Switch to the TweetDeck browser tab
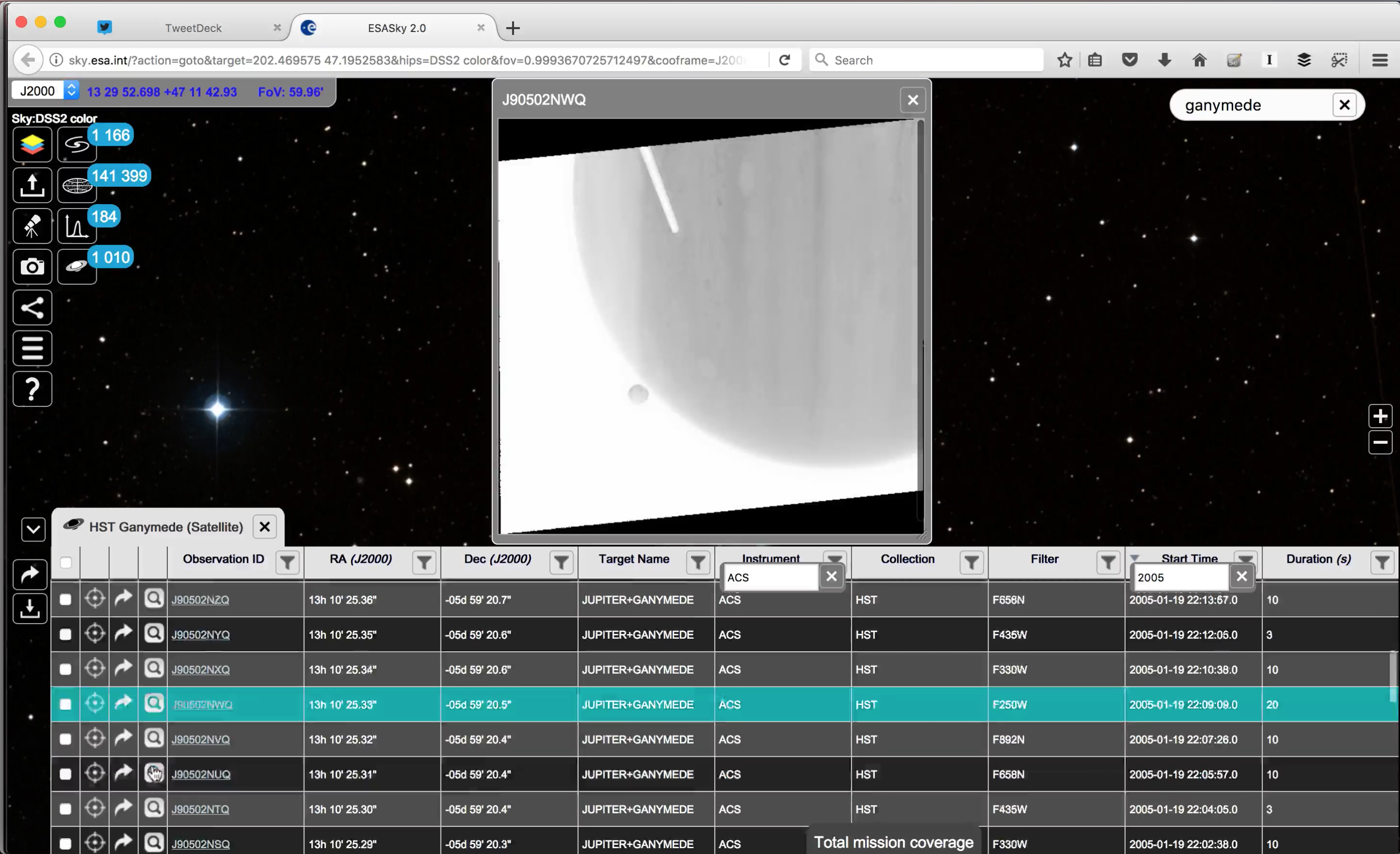This screenshot has width=1400, height=854. pyautogui.click(x=193, y=28)
